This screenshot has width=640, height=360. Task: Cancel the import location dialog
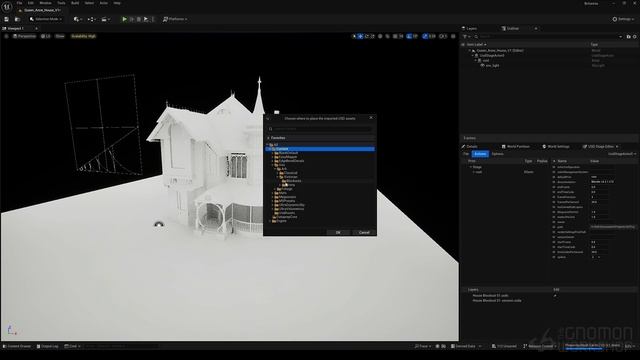pos(364,232)
